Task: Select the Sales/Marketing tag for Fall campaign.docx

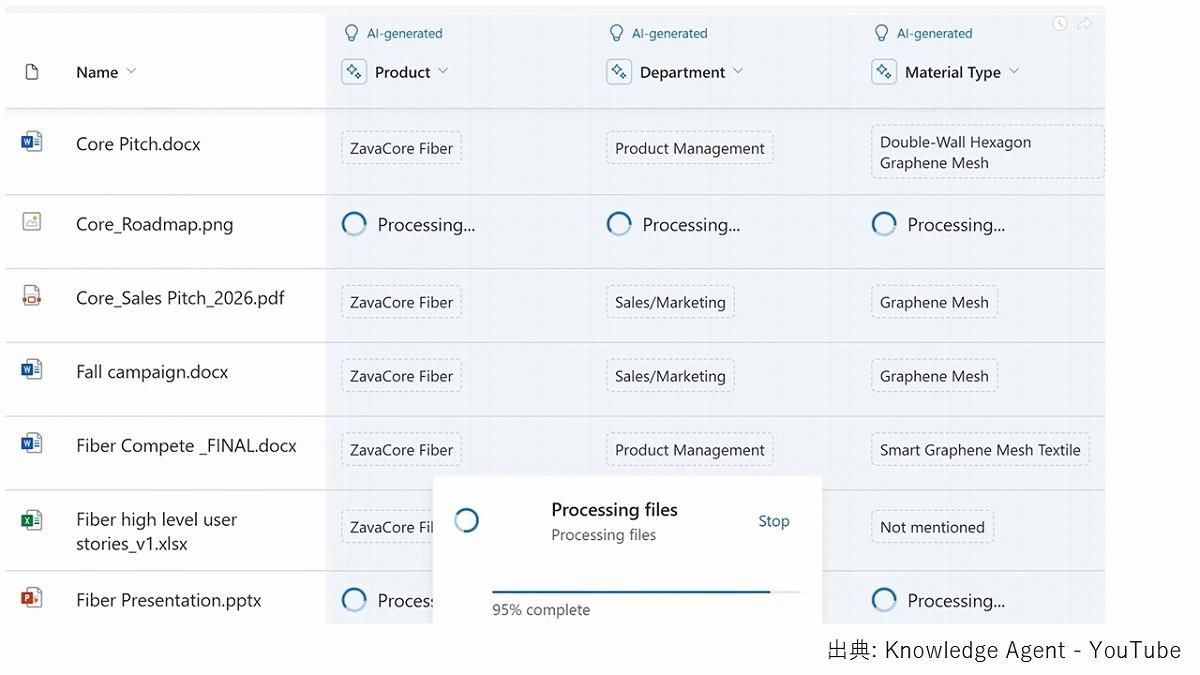Action: pyautogui.click(x=670, y=376)
